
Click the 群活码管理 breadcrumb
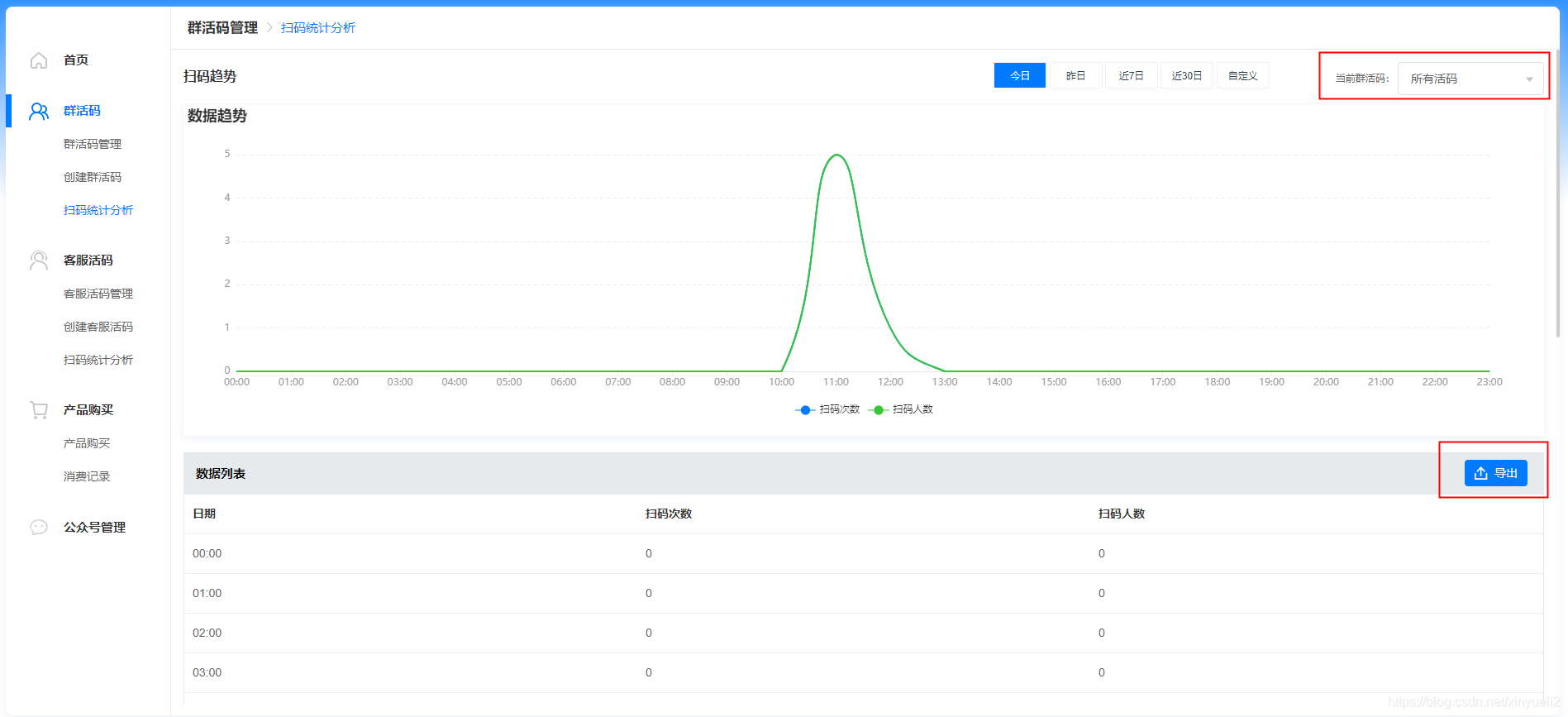click(x=222, y=28)
